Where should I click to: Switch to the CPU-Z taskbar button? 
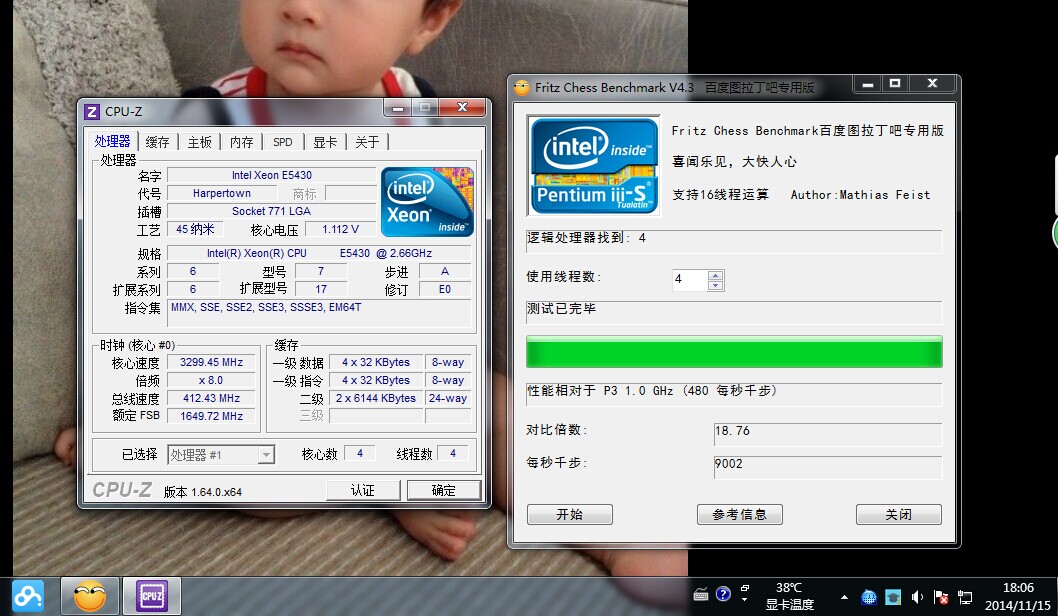pyautogui.click(x=152, y=596)
